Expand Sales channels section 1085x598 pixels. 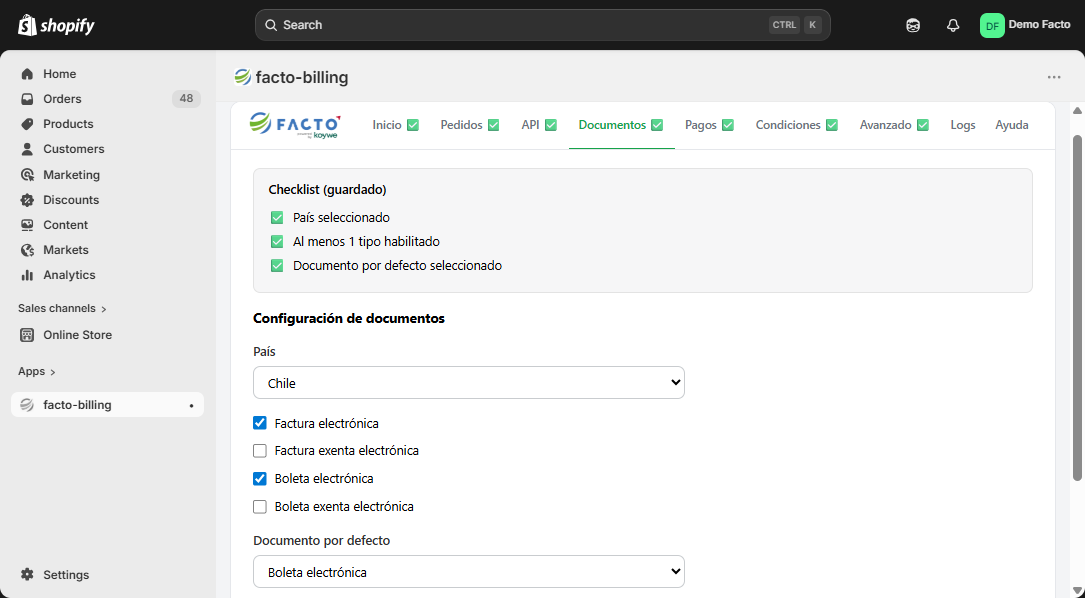coord(62,309)
